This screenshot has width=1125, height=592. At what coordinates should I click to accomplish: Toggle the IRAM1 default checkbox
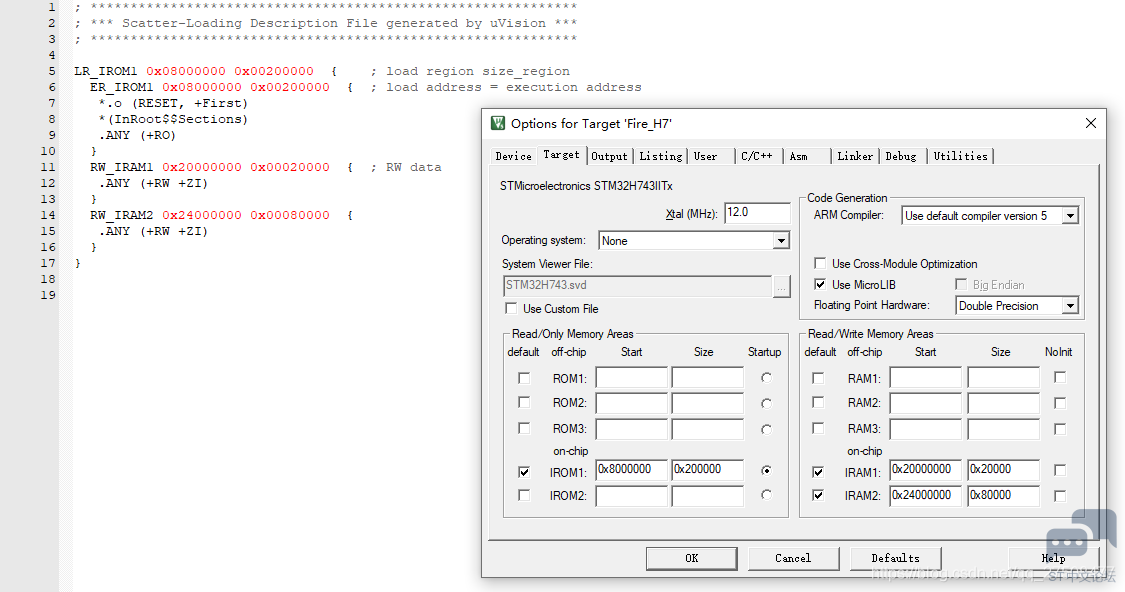818,471
